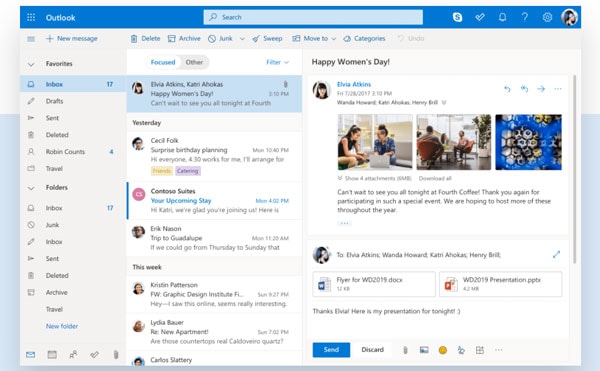Open Skype from the header bar
Viewport: 600px width, 371px height.
point(457,17)
